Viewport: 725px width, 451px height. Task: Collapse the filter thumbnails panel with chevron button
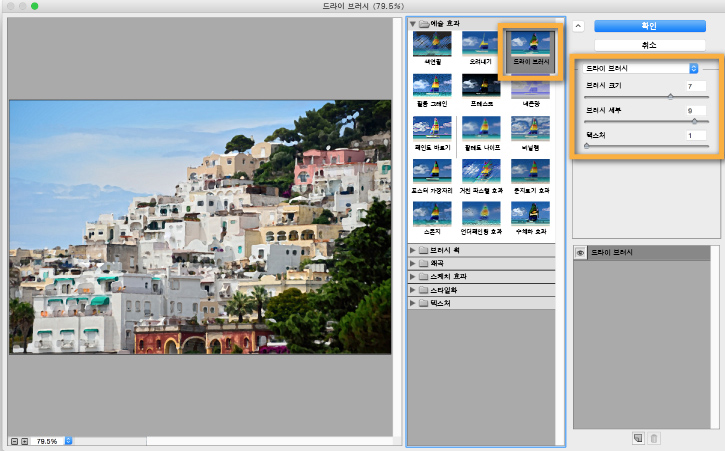578,26
